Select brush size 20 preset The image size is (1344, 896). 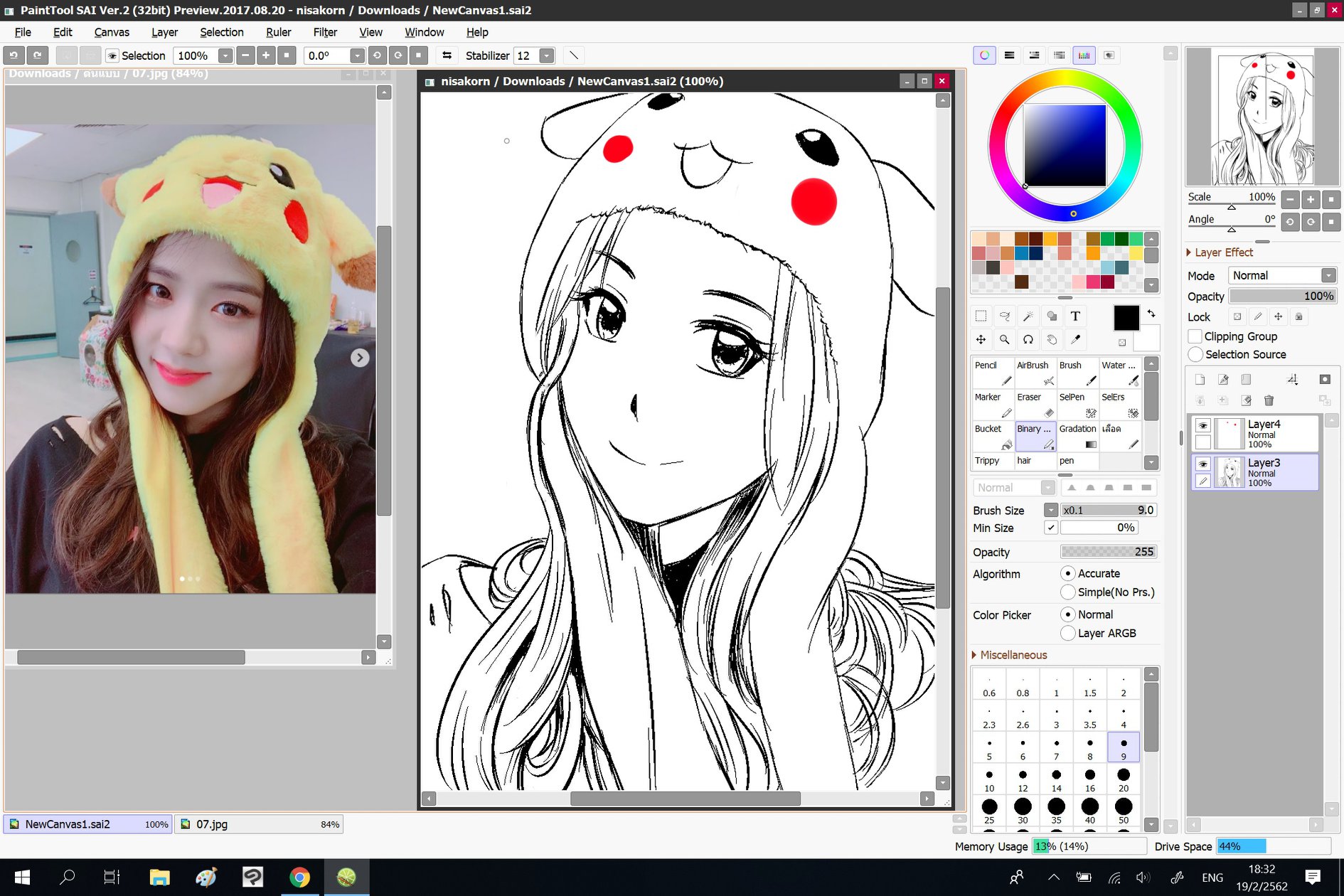pos(1123,779)
